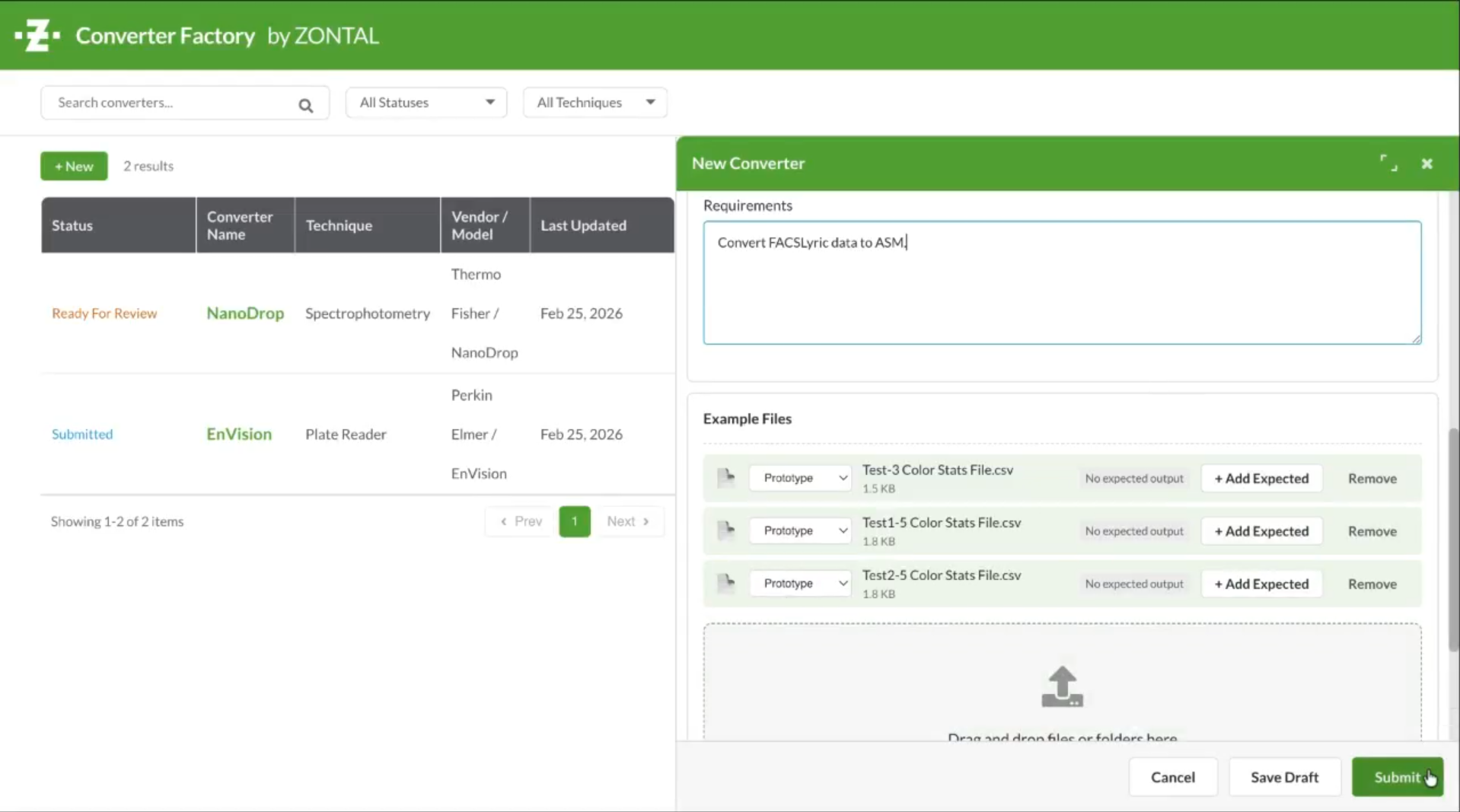Viewport: 1460px width, 812px height.
Task: Click file icon for Test-3 Color Stats File.csv
Action: coord(726,478)
